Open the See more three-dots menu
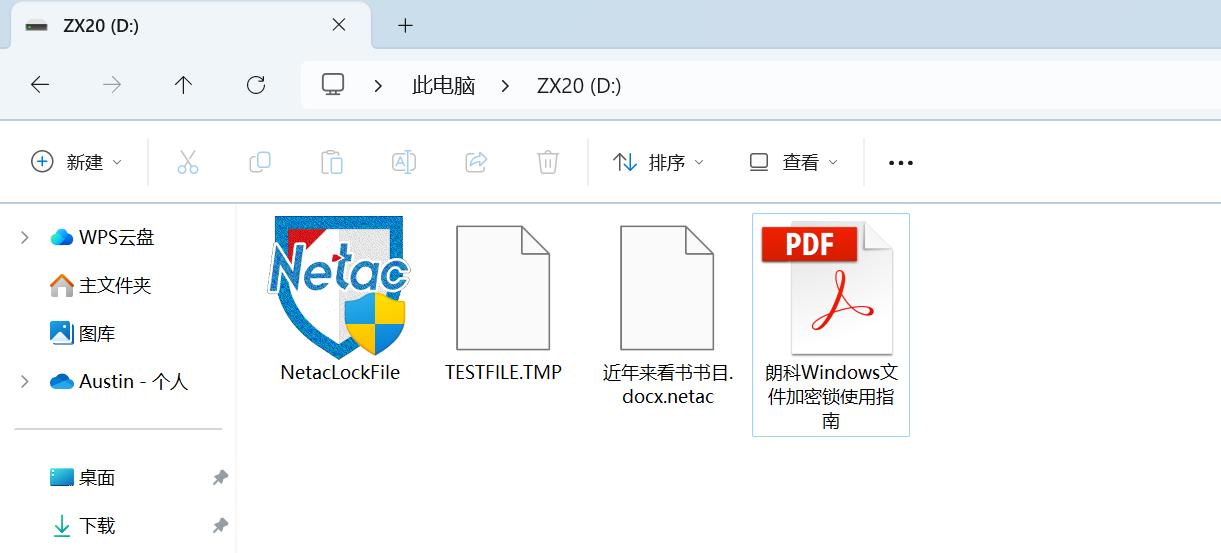 tap(901, 163)
